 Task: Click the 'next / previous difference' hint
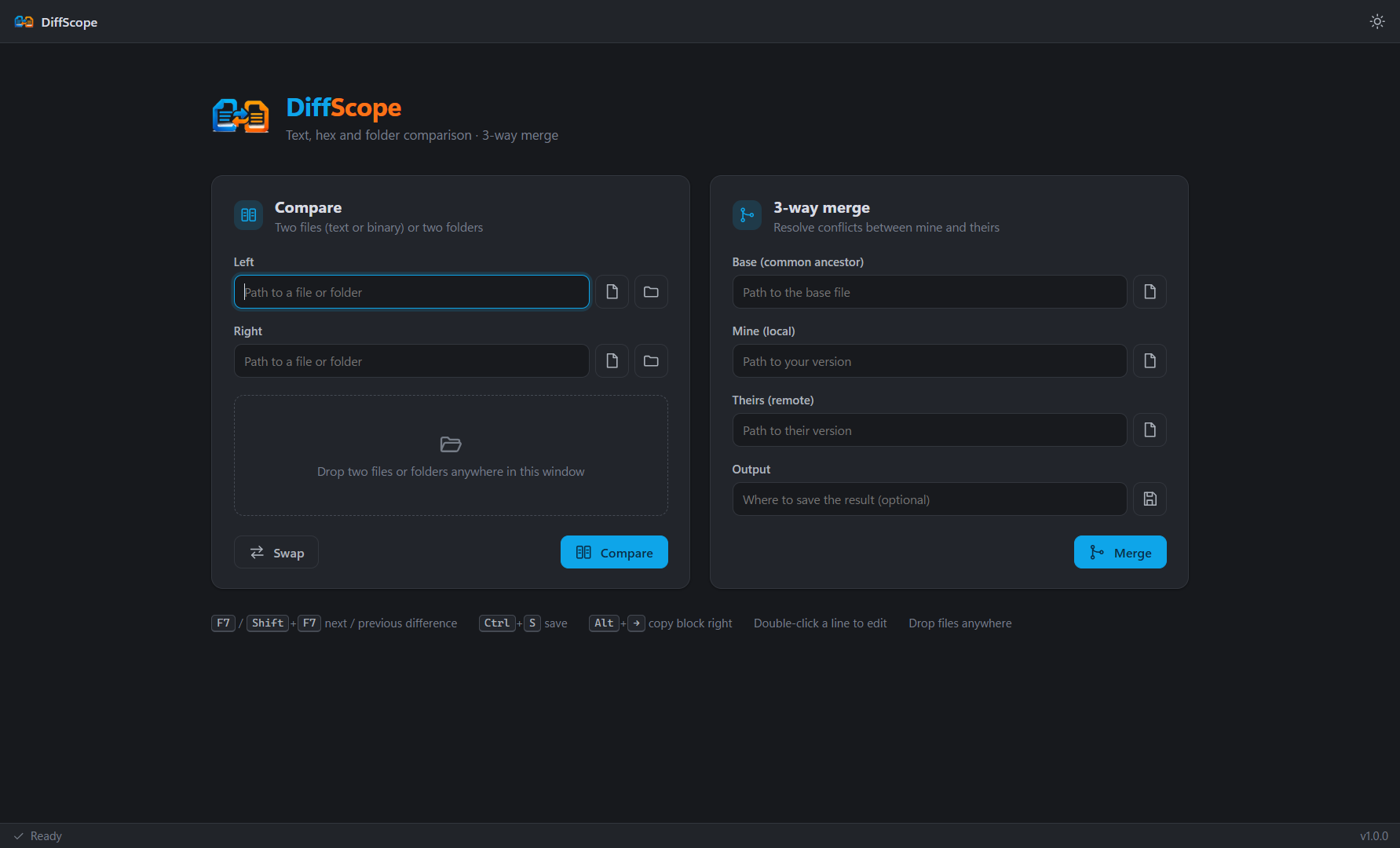coord(391,623)
